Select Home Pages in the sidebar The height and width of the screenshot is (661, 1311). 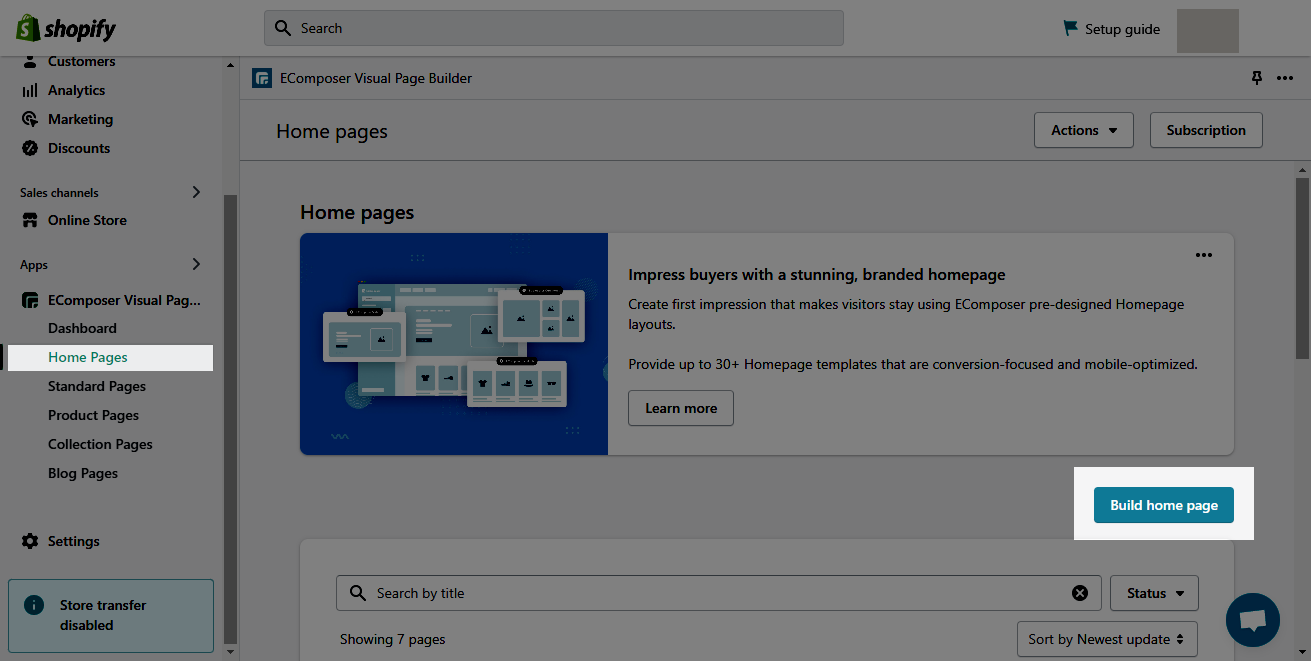click(x=88, y=357)
